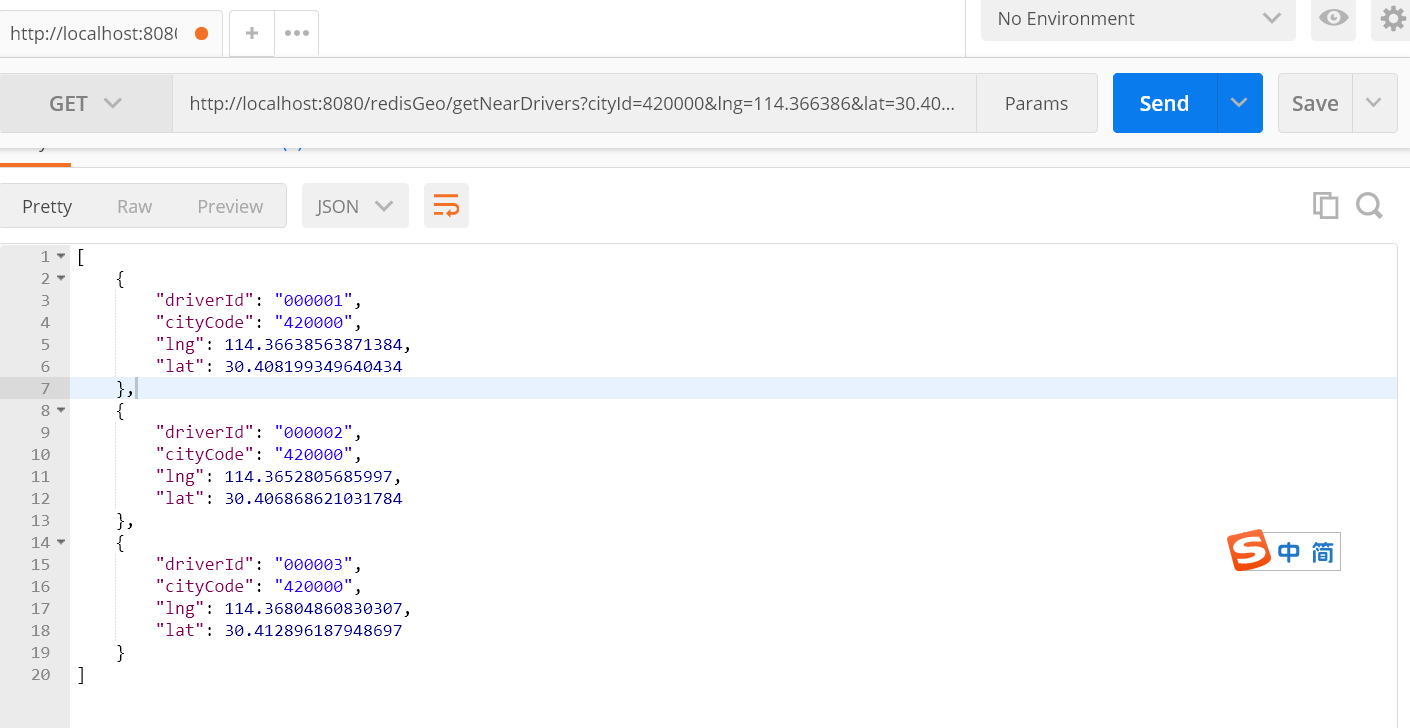Click cityCode value on line 16
The image size is (1410, 728).
pyautogui.click(x=313, y=586)
